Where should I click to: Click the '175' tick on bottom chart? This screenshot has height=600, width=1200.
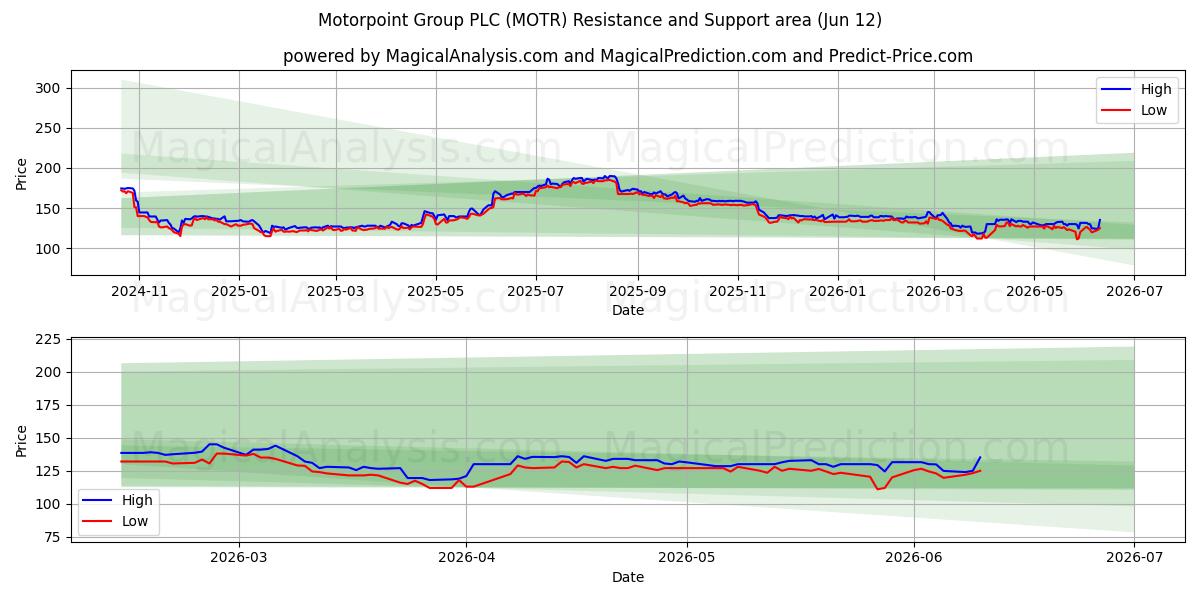click(49, 405)
